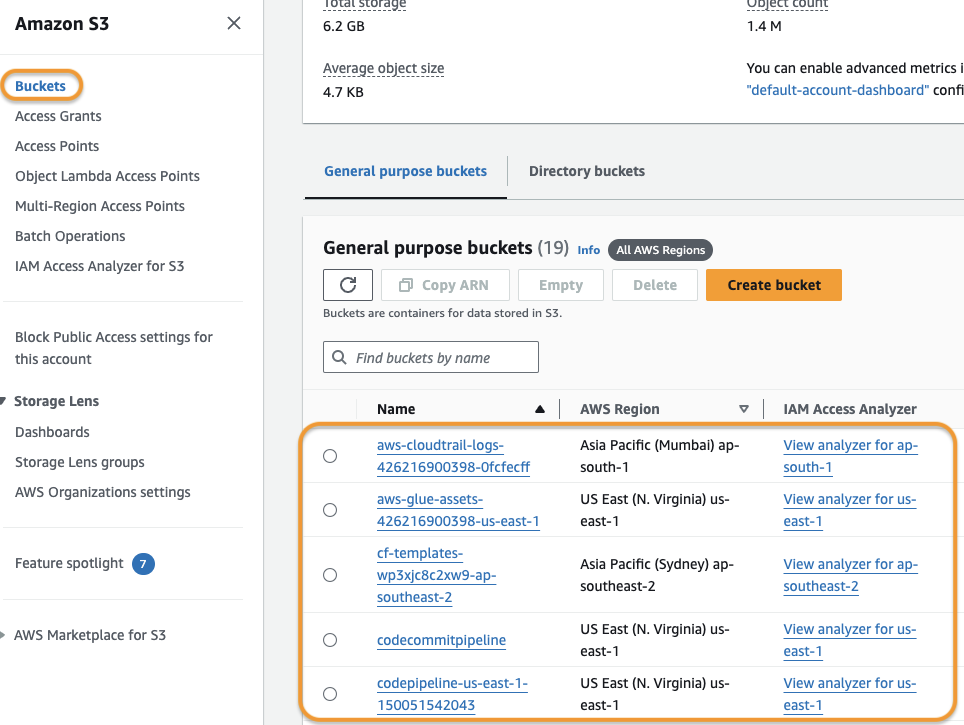Open codepipeline-us-east-1-150051542043 bucket
The image size is (964, 725).
(x=452, y=694)
